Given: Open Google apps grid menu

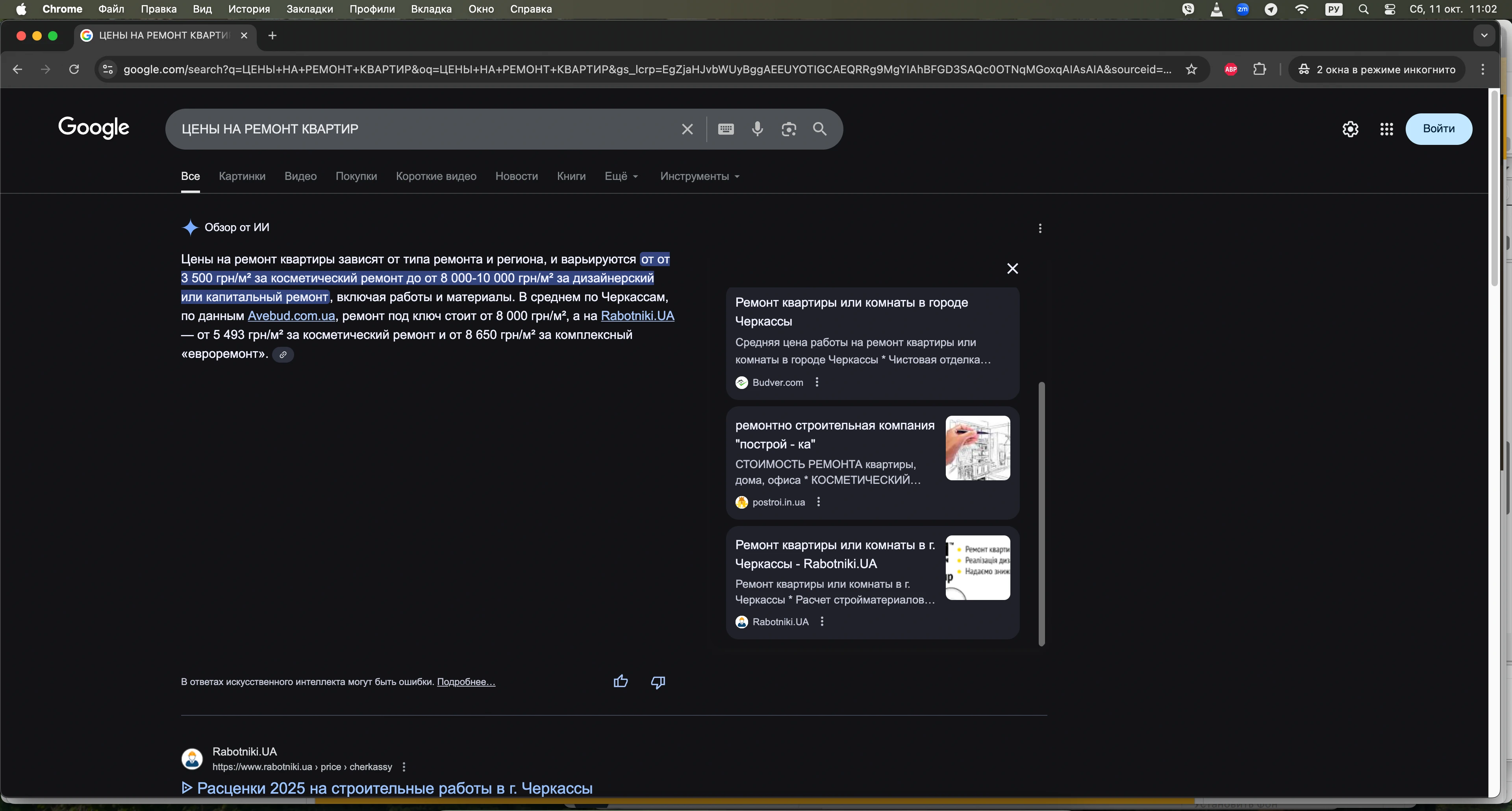Looking at the screenshot, I should pos(1386,129).
